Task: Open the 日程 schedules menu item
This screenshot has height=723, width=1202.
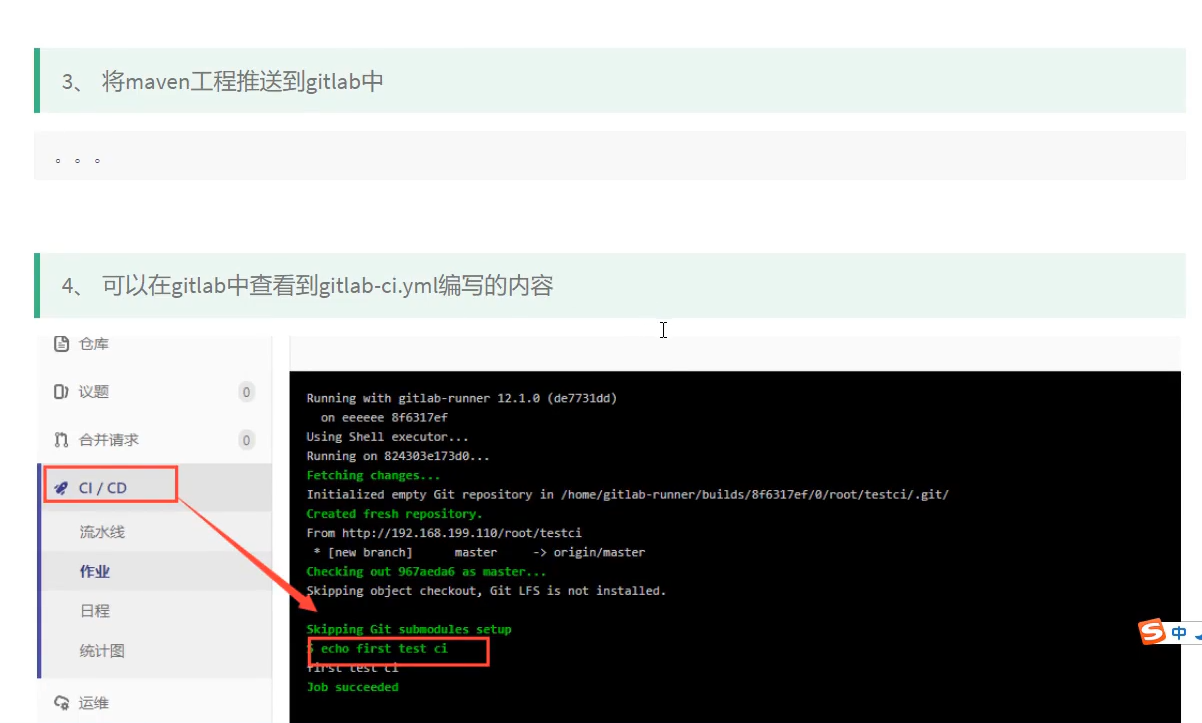Action: click(95, 611)
